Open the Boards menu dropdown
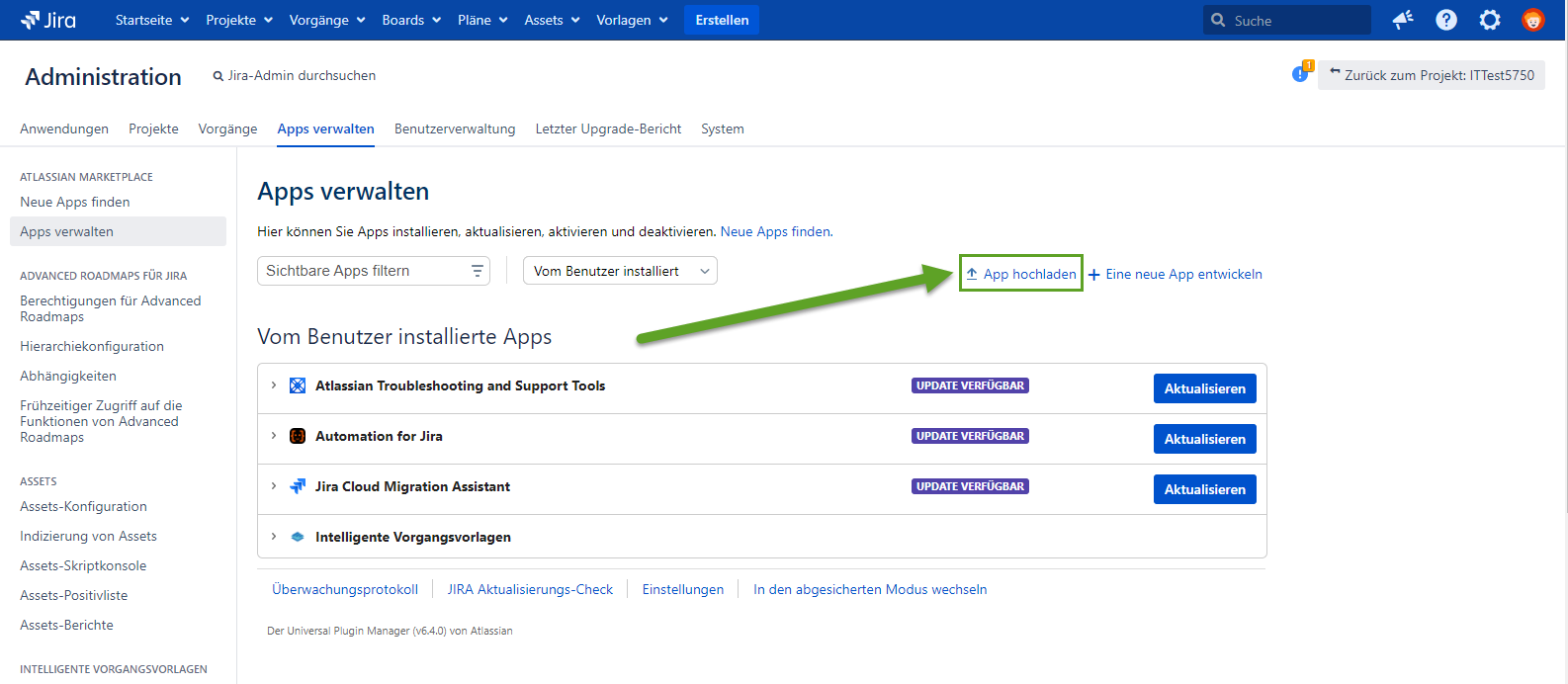Viewport: 1568px width, 684px height. pyautogui.click(x=410, y=20)
